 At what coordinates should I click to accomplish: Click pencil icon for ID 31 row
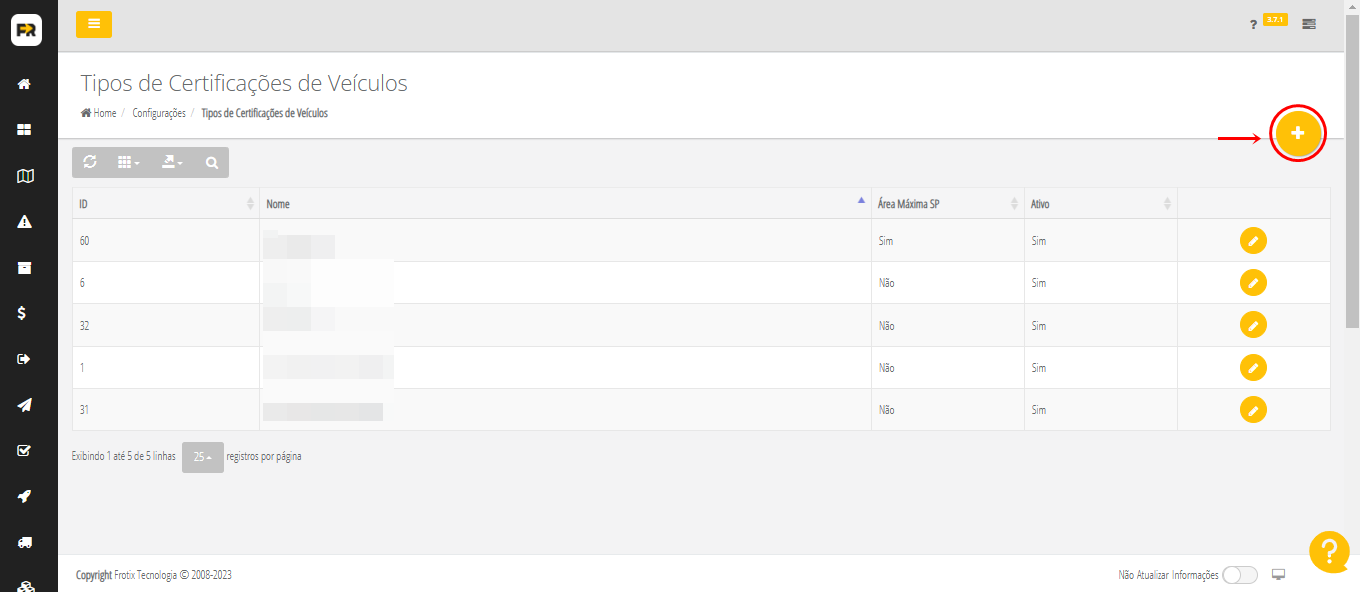pos(1253,410)
